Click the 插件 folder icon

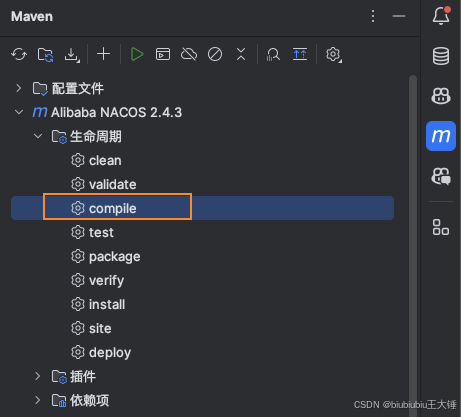(x=59, y=376)
